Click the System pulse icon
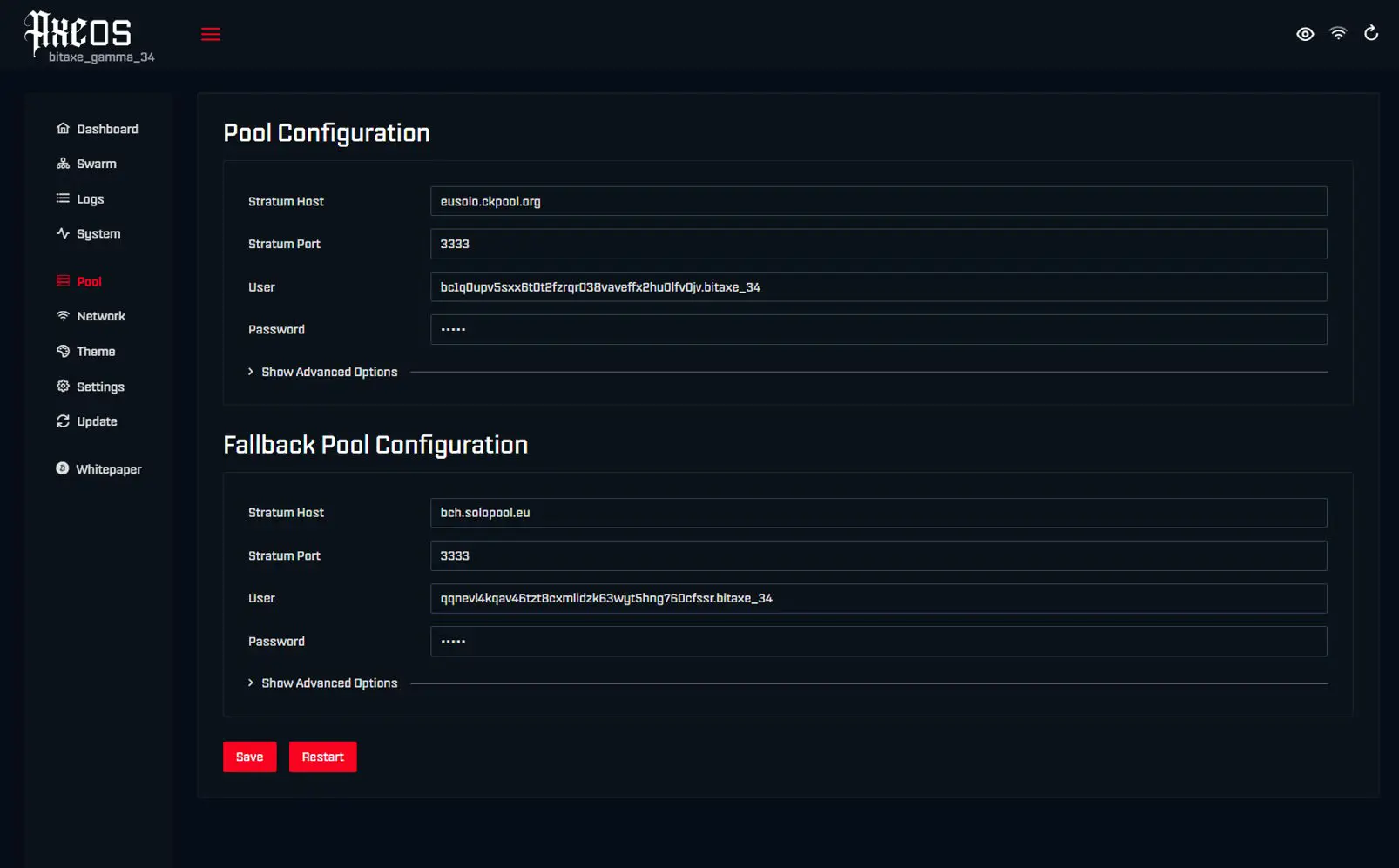 coord(63,233)
